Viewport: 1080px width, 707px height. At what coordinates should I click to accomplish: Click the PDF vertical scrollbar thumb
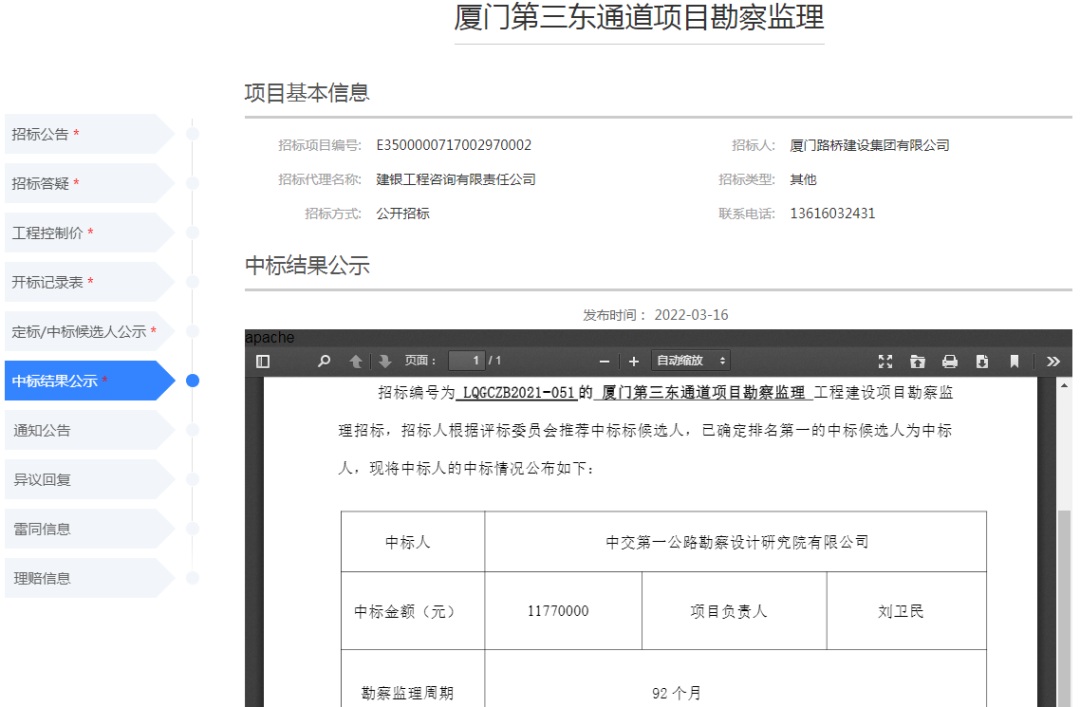click(1064, 608)
